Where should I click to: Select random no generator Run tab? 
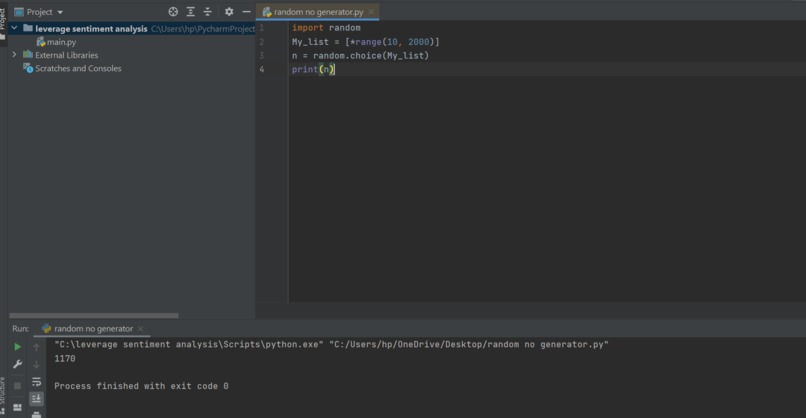tap(93, 329)
